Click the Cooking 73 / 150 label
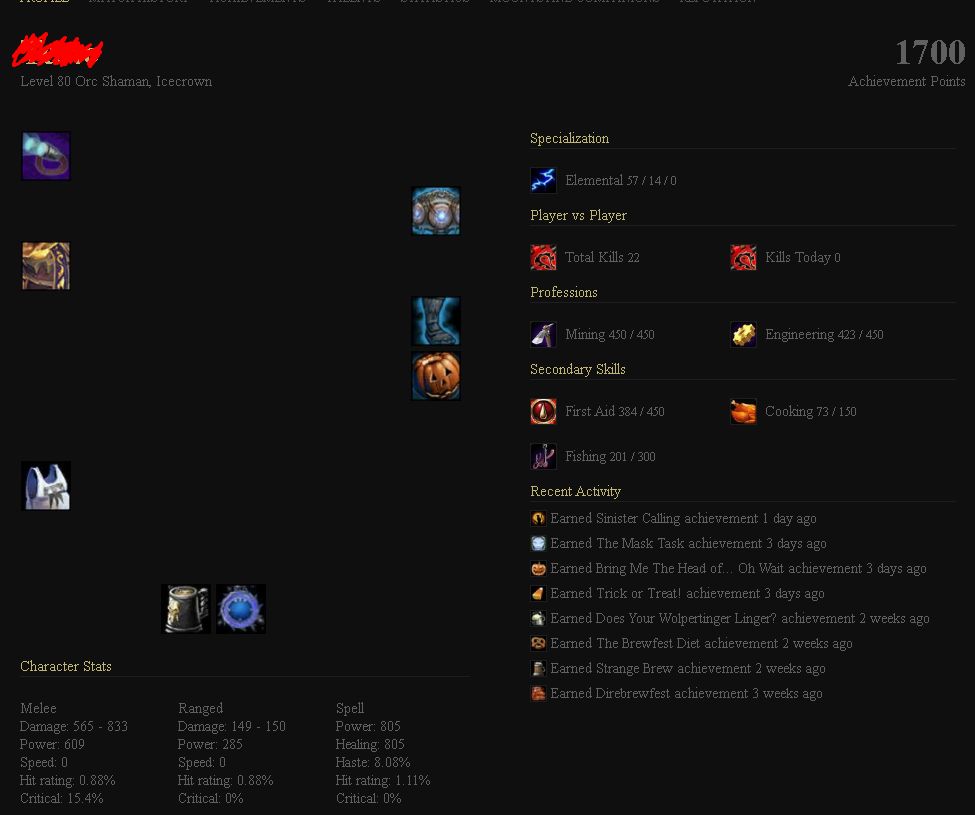The height and width of the screenshot is (815, 975). click(x=810, y=412)
